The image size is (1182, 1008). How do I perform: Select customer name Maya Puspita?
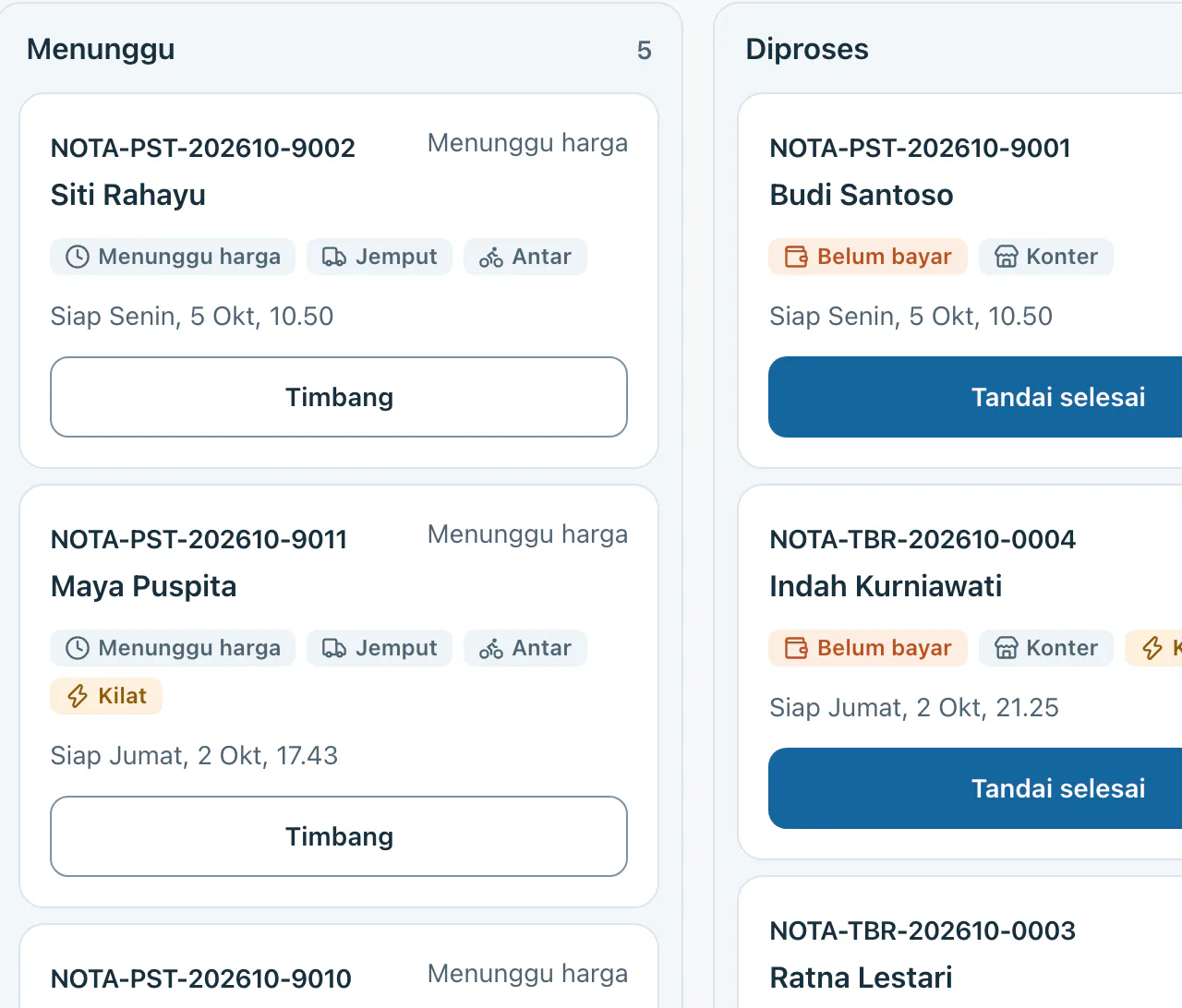pyautogui.click(x=144, y=586)
